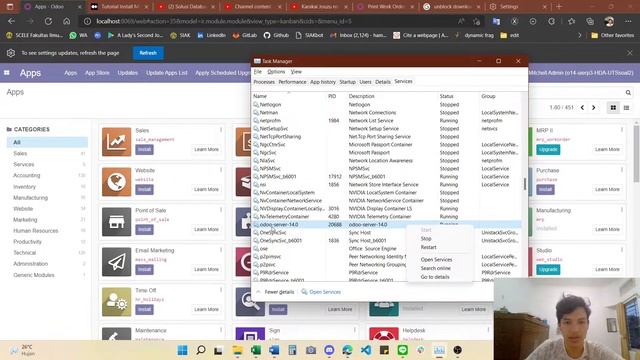
Task: Open MRP II card options menu
Action: coord(622,130)
